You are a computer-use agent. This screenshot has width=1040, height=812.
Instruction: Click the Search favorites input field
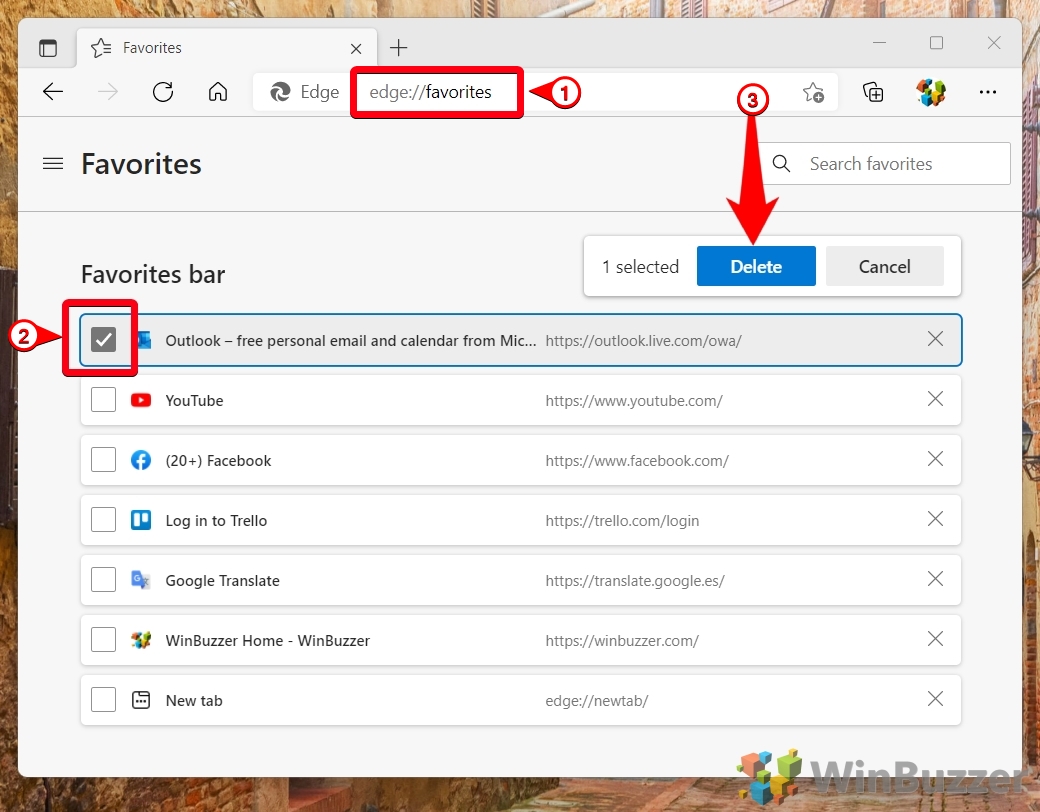[x=884, y=163]
